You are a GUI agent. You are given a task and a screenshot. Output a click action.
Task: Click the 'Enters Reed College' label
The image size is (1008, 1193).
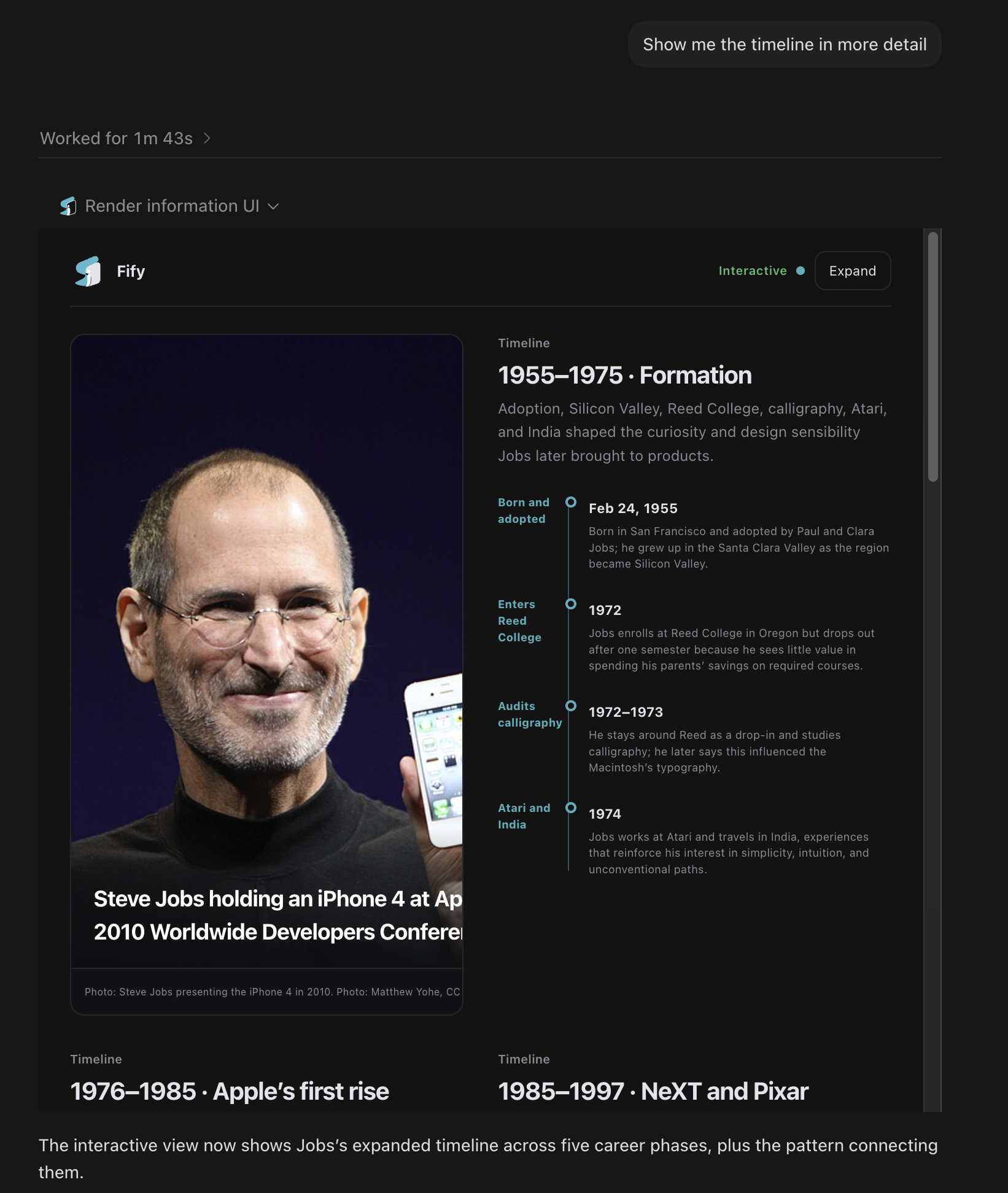[519, 620]
